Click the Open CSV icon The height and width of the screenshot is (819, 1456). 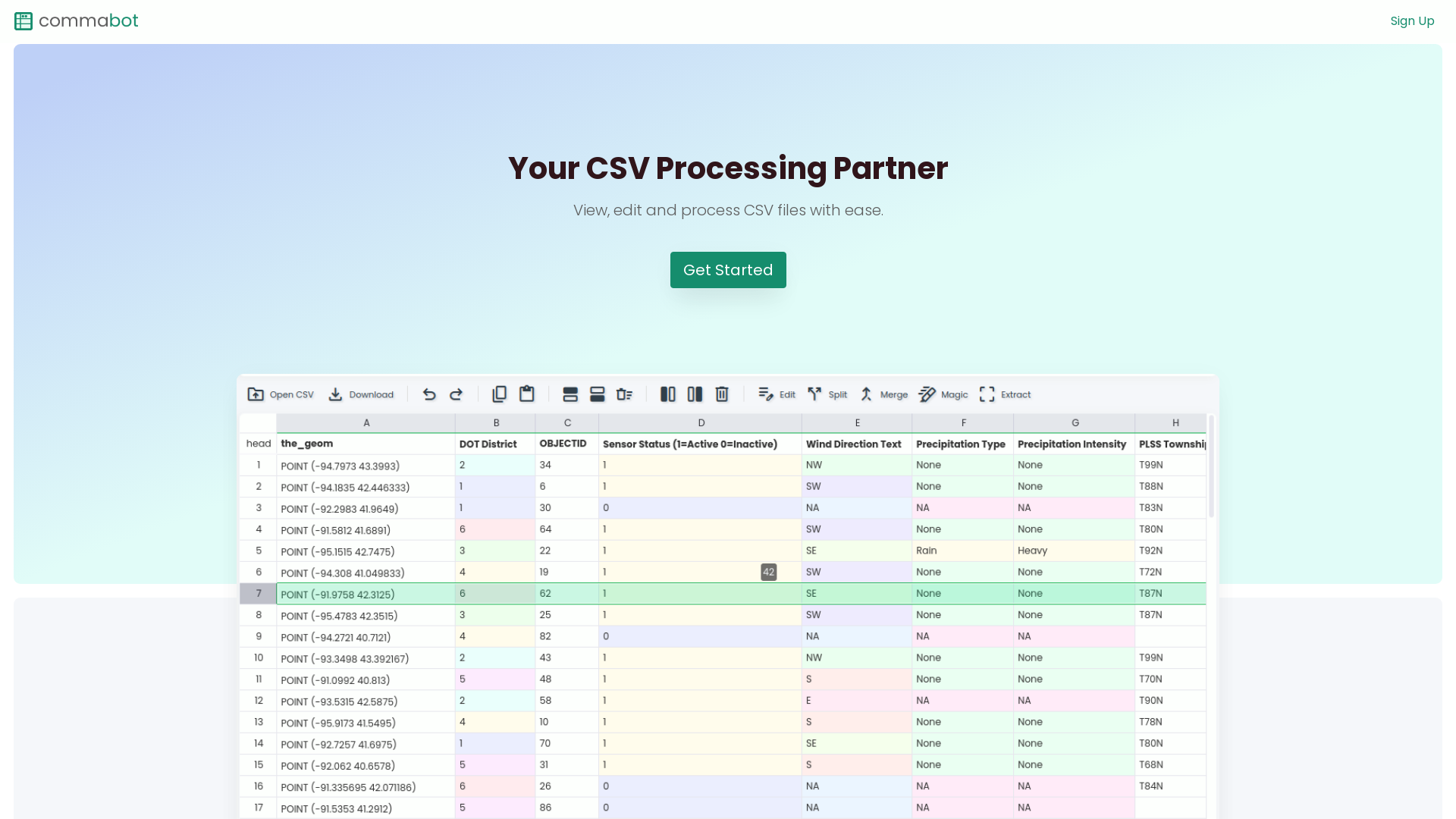256,394
